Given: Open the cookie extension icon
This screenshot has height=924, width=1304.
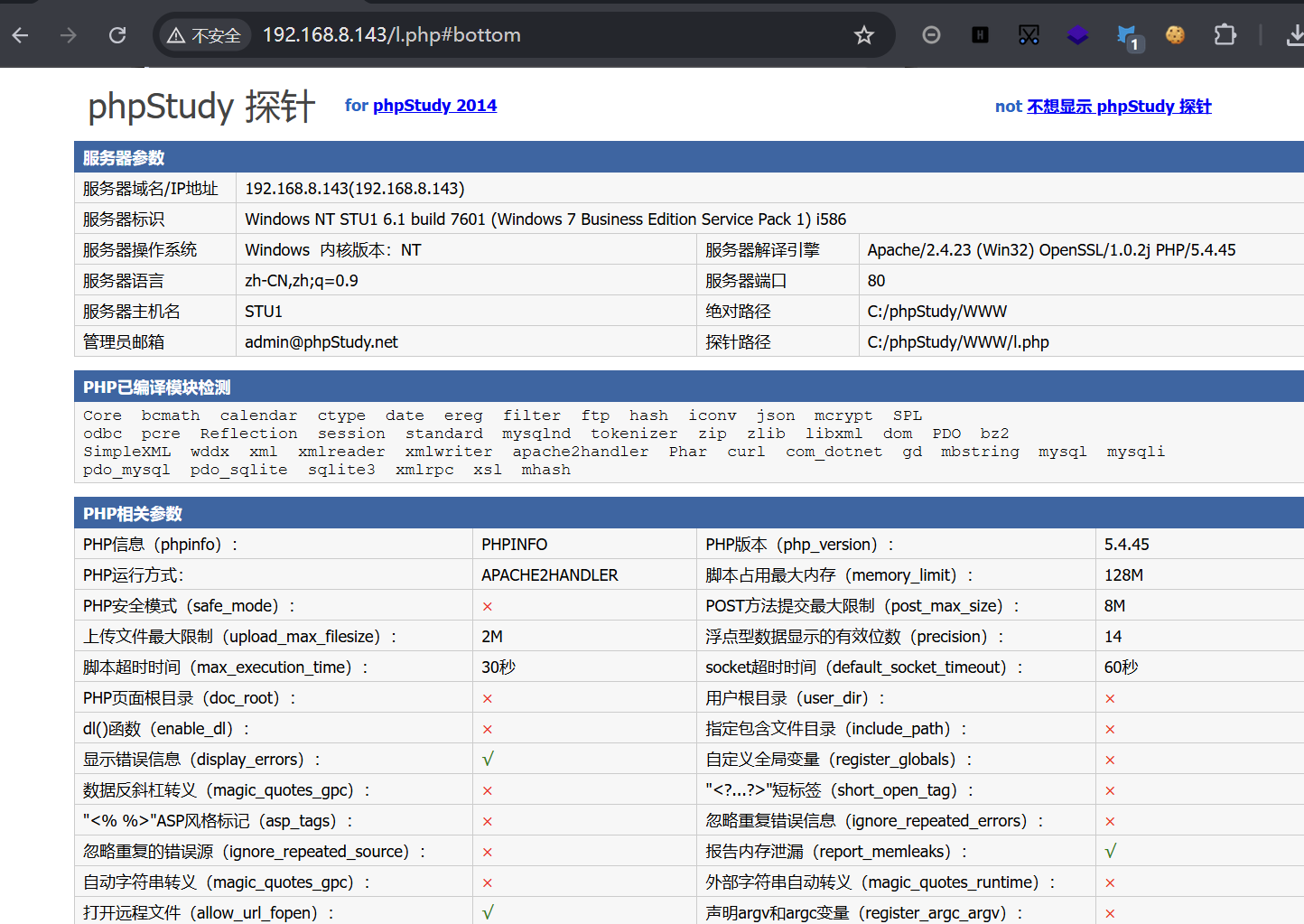Looking at the screenshot, I should (x=1175, y=35).
